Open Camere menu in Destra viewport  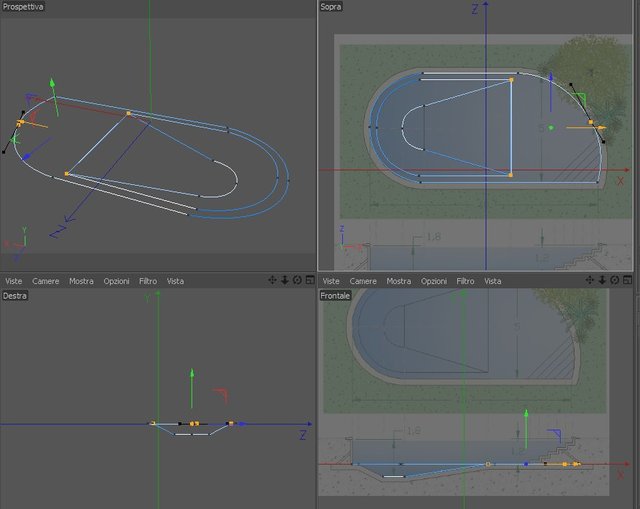coord(46,281)
